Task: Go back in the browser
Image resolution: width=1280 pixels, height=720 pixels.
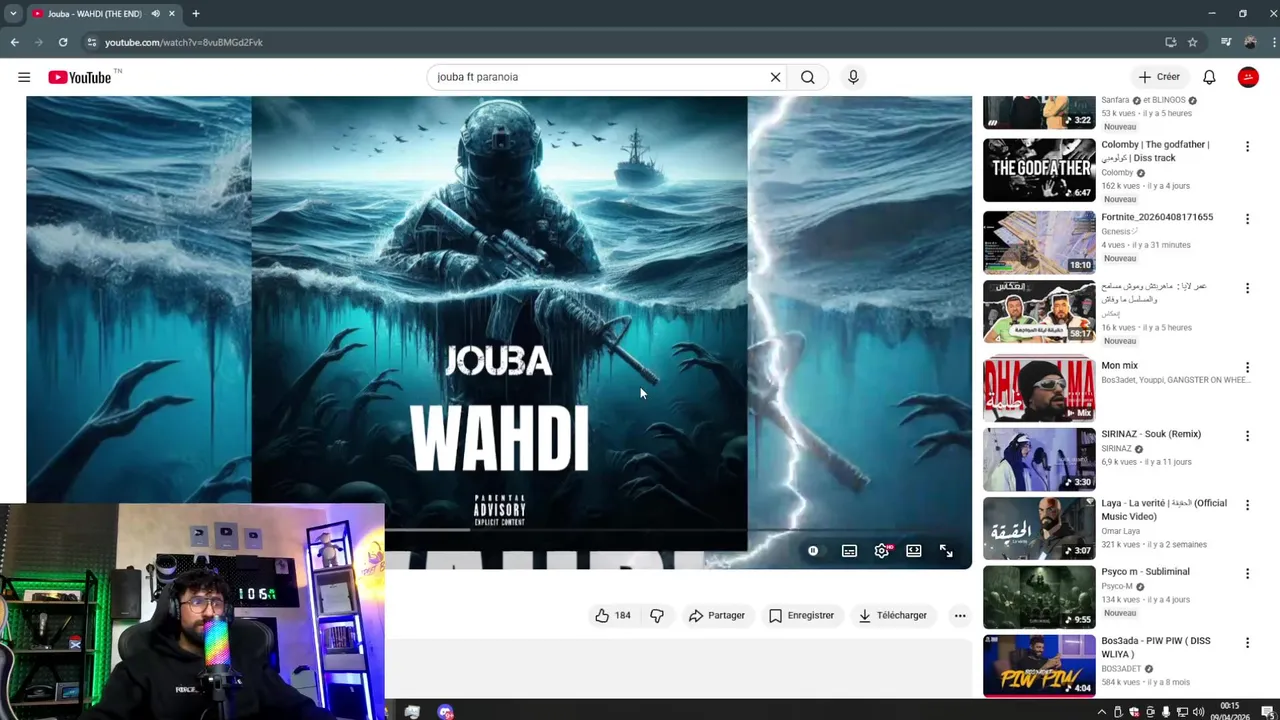Action: [x=15, y=42]
